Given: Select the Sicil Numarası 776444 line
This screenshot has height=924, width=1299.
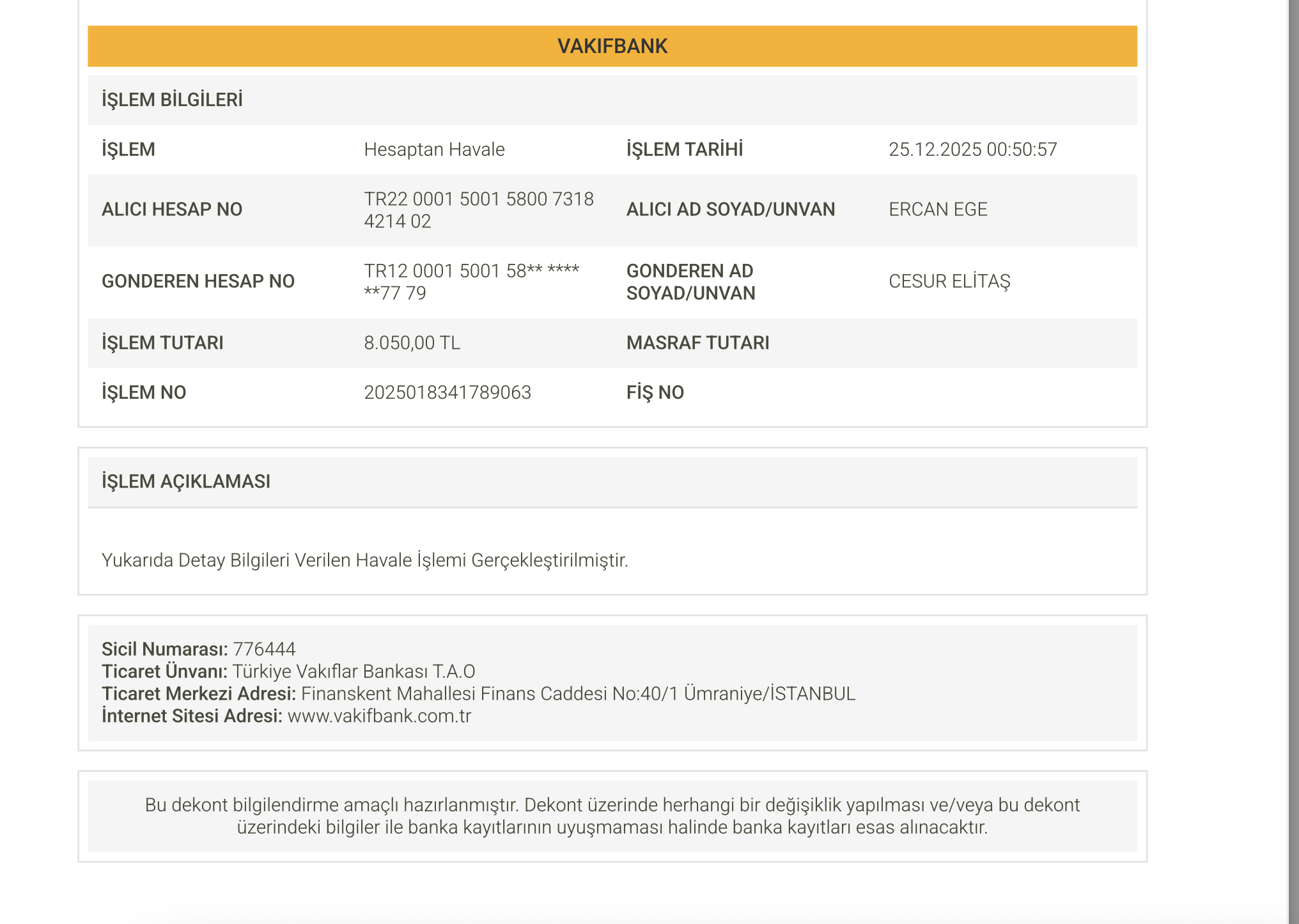Looking at the screenshot, I should tap(199, 649).
